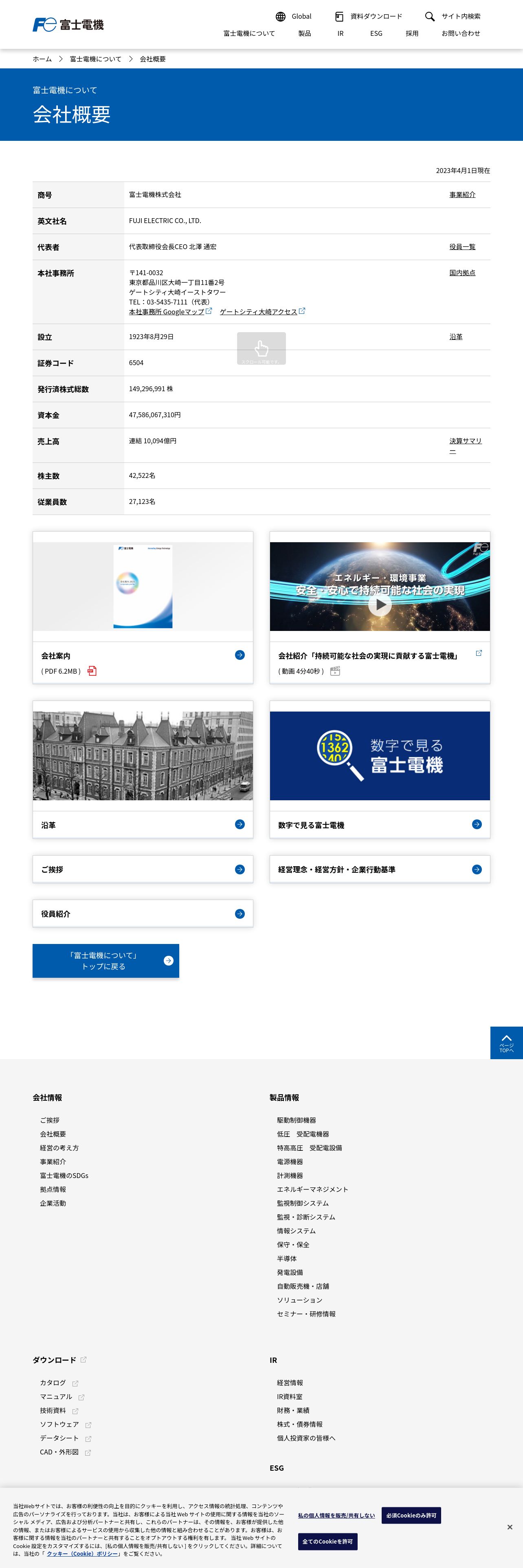523x1568 pixels.
Task: Click 数字で見る富士電機 banner image
Action: (x=380, y=756)
